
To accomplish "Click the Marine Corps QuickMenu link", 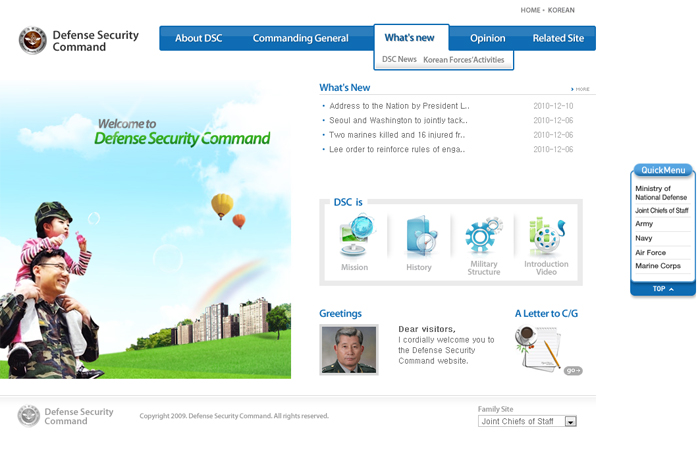I will 658,266.
